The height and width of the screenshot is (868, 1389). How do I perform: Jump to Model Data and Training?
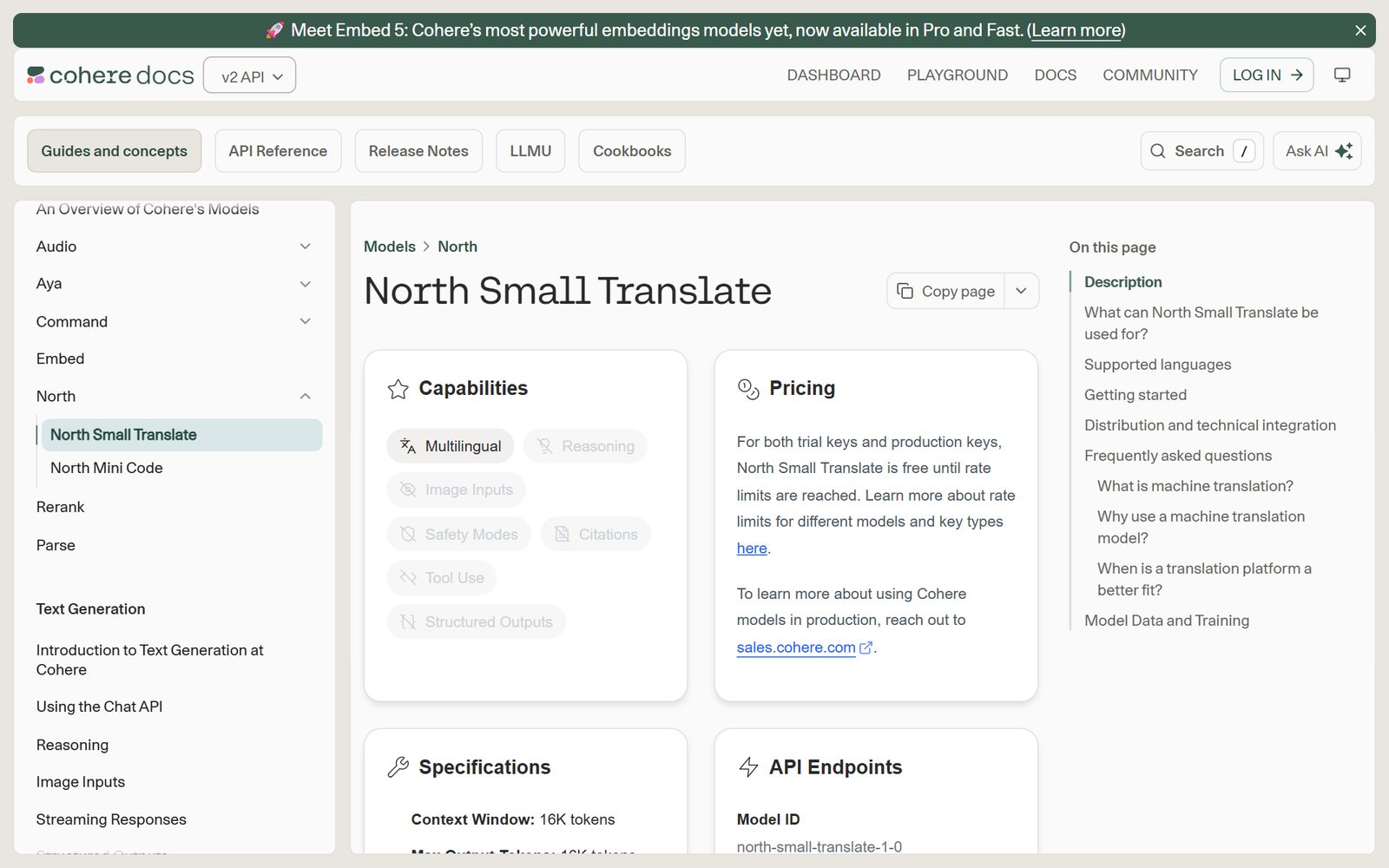(x=1167, y=621)
